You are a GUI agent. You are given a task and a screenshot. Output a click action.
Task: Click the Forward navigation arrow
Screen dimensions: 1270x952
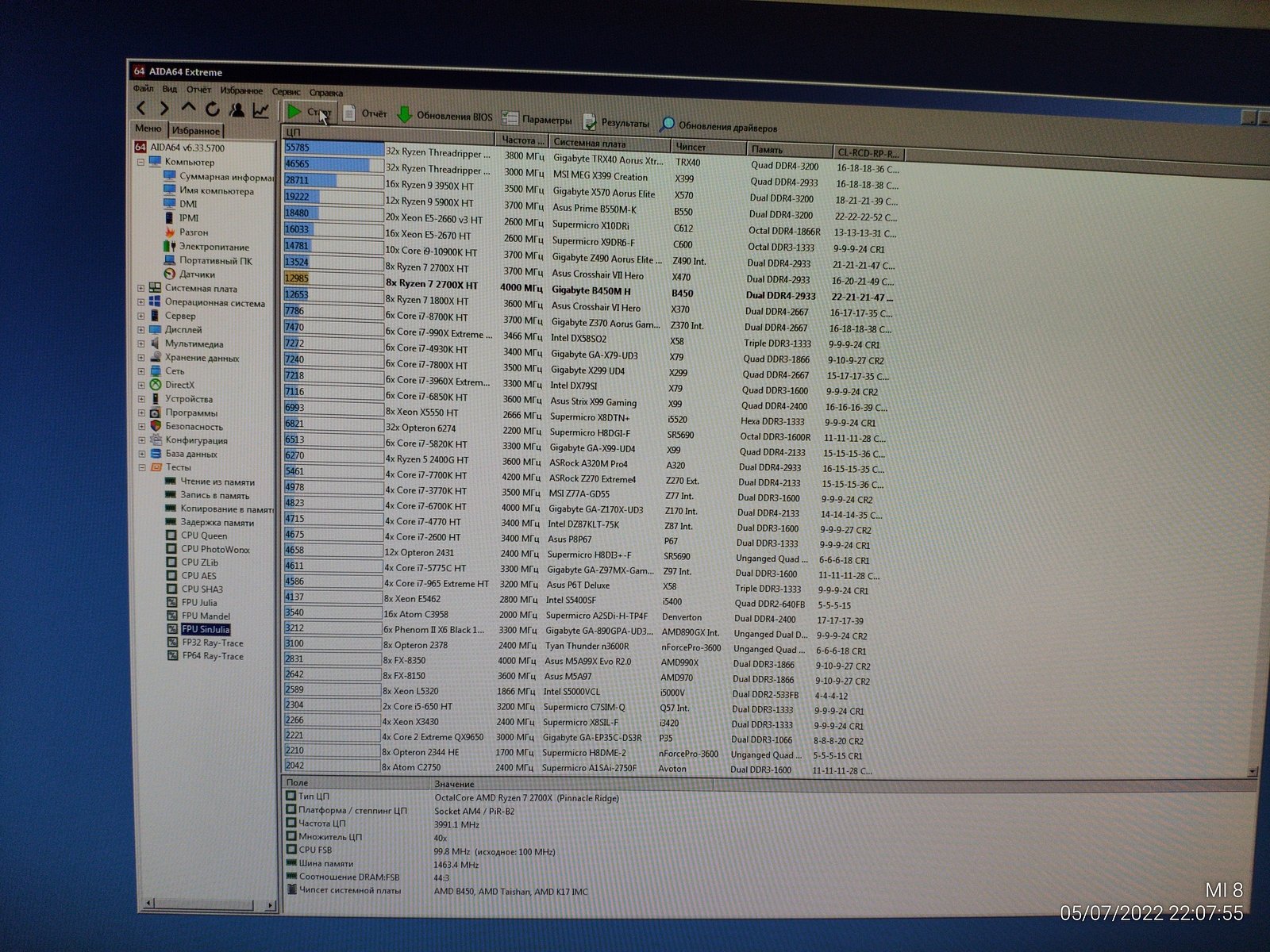[x=164, y=109]
